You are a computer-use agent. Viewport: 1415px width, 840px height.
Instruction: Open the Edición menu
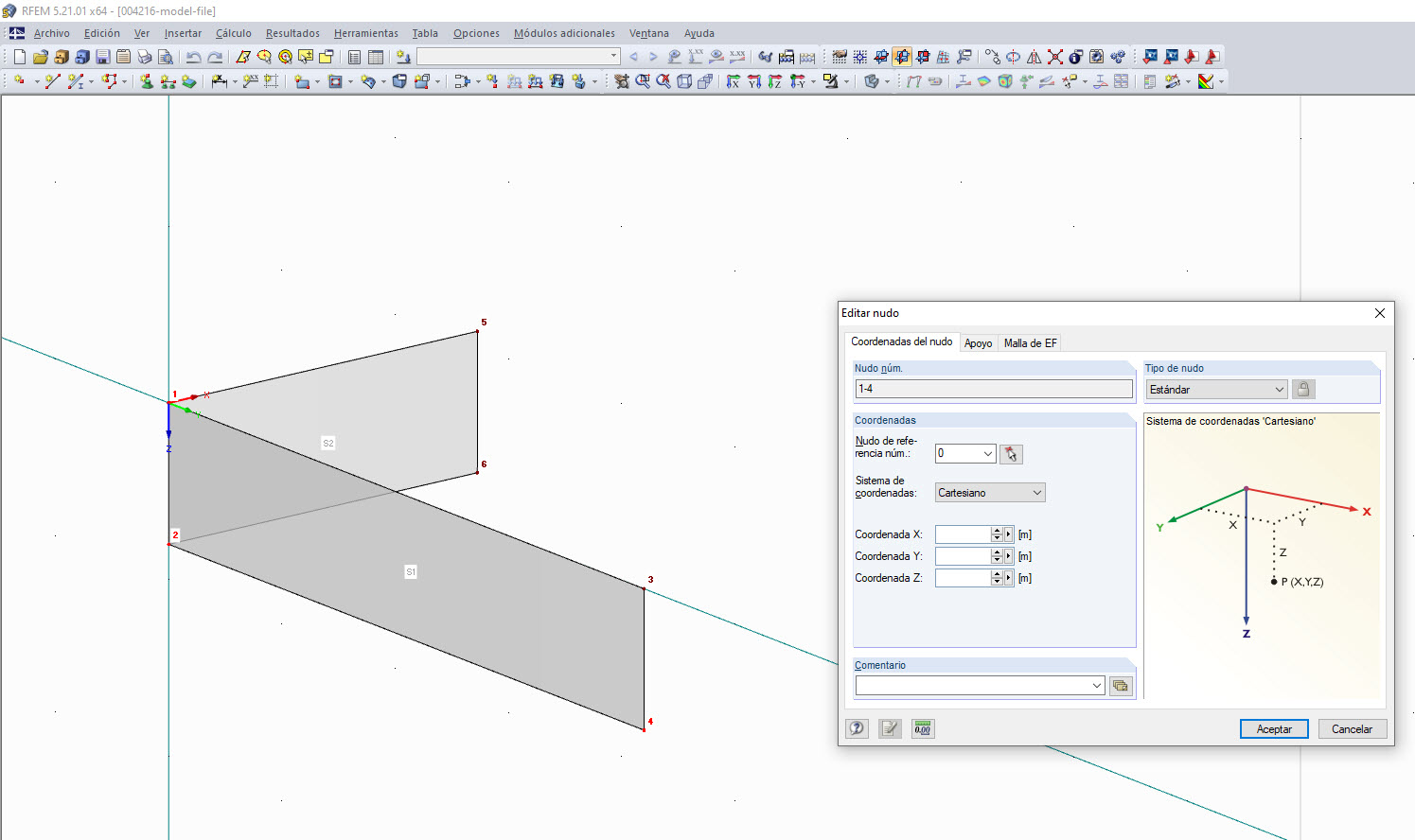[x=102, y=33]
